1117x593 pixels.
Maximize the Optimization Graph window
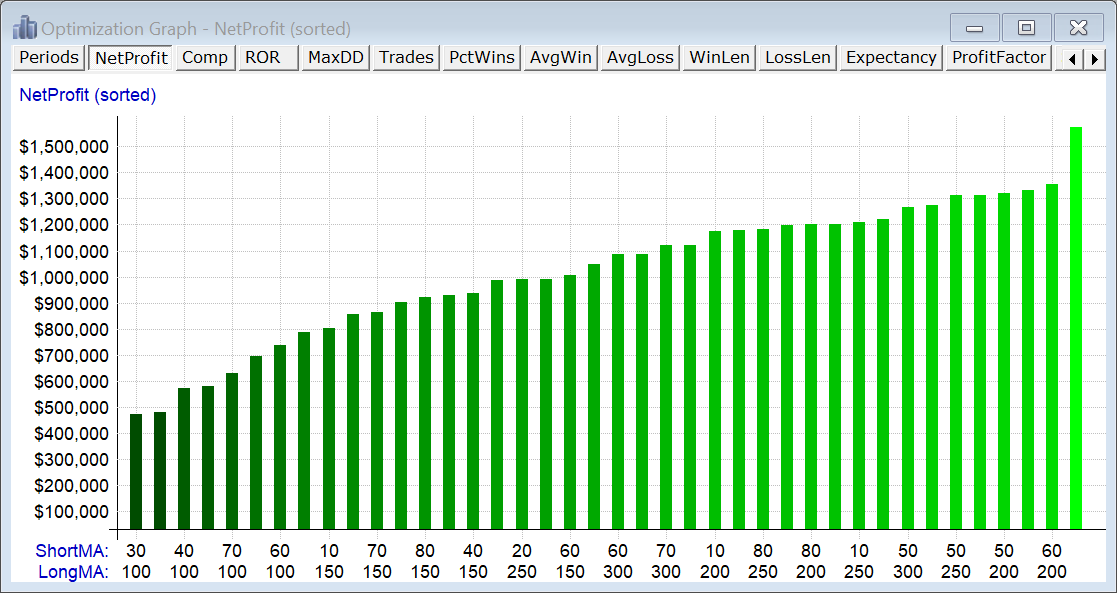[1027, 28]
